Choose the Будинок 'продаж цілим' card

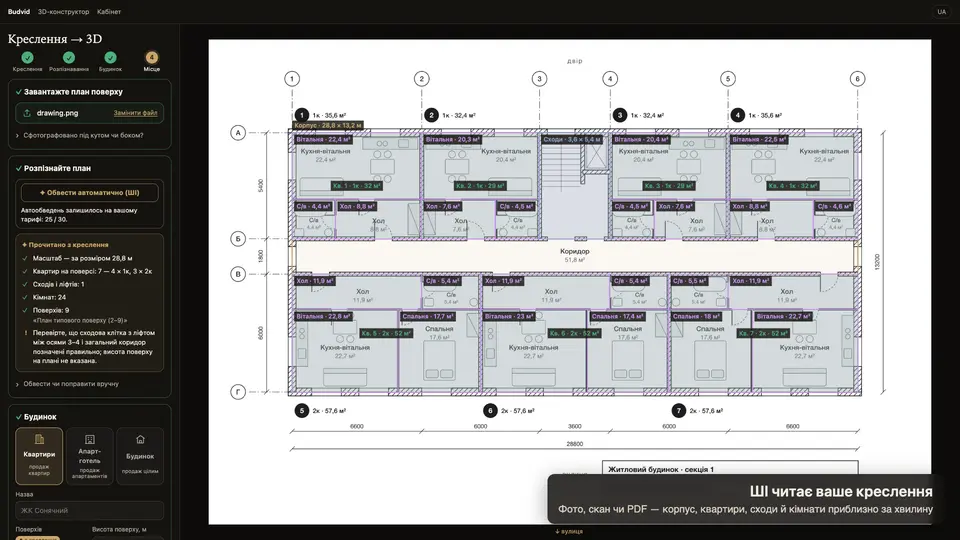point(140,456)
